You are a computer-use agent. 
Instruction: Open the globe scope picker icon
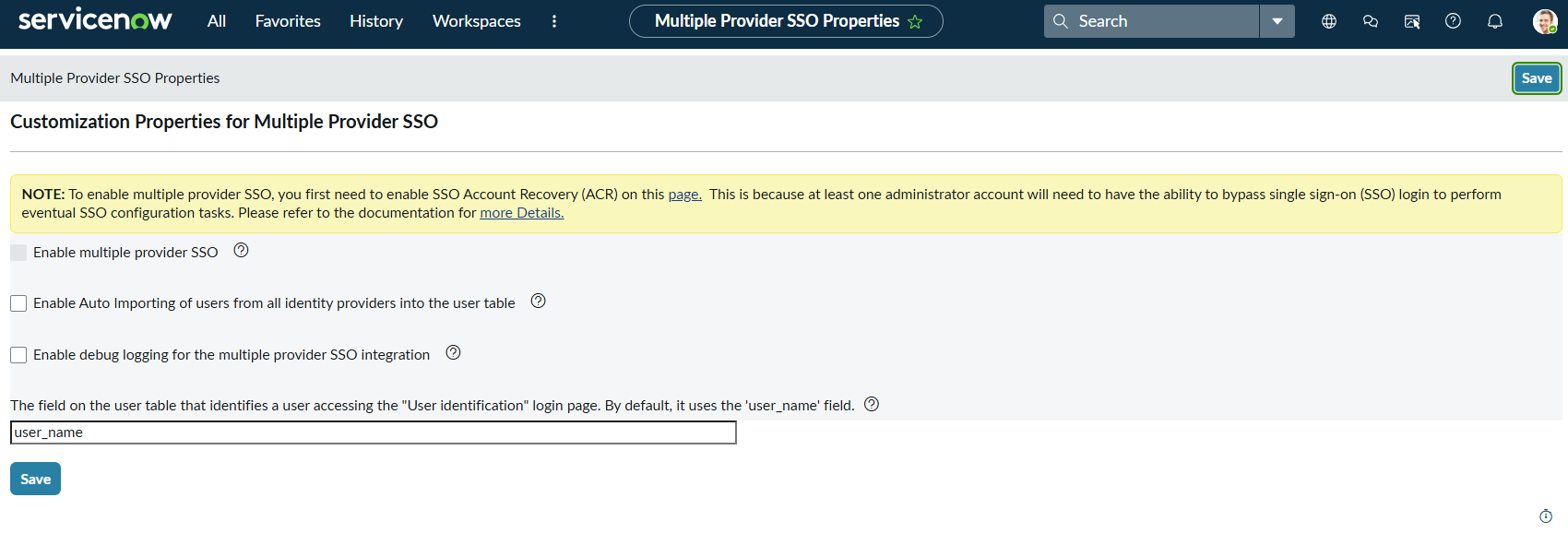(1329, 21)
